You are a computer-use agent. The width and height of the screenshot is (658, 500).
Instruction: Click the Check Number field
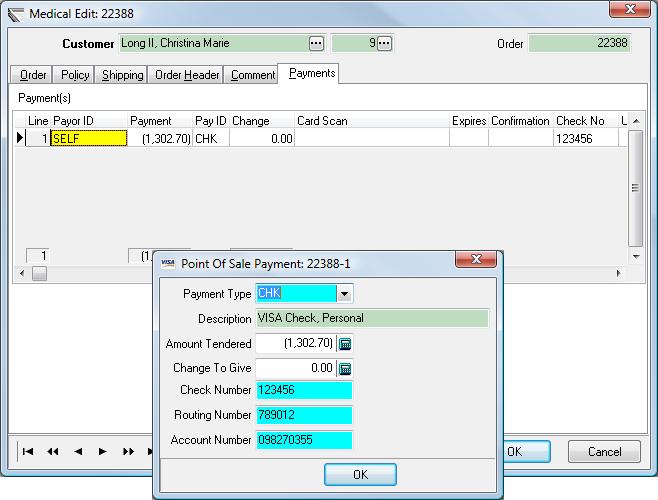[304, 390]
